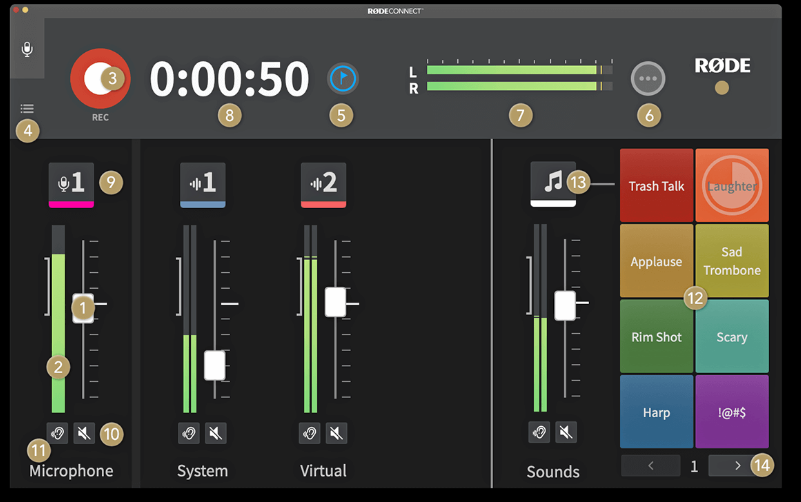Toggle listen (ear) on Microphone channel
801x502 pixels.
(x=57, y=433)
